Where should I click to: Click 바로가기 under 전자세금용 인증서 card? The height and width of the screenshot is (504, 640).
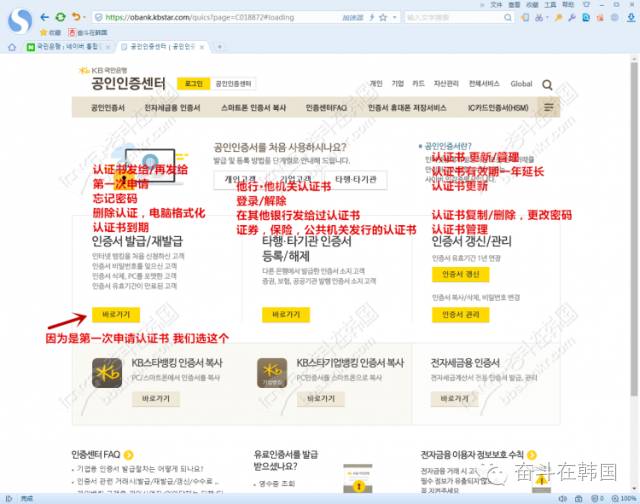point(454,399)
